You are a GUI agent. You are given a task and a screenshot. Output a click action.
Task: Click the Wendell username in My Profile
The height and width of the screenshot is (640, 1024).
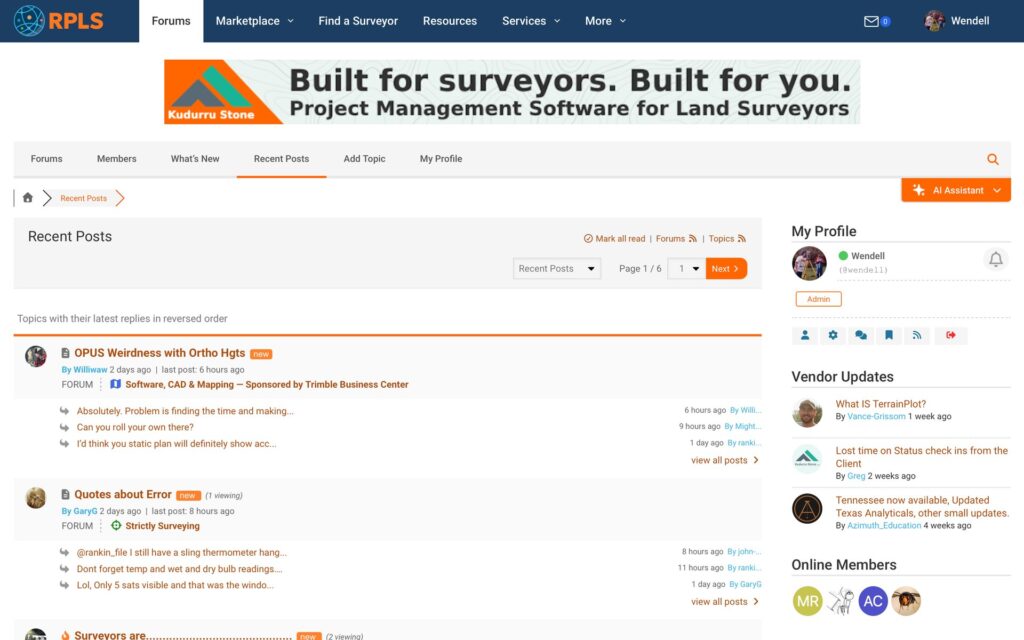tap(868, 256)
